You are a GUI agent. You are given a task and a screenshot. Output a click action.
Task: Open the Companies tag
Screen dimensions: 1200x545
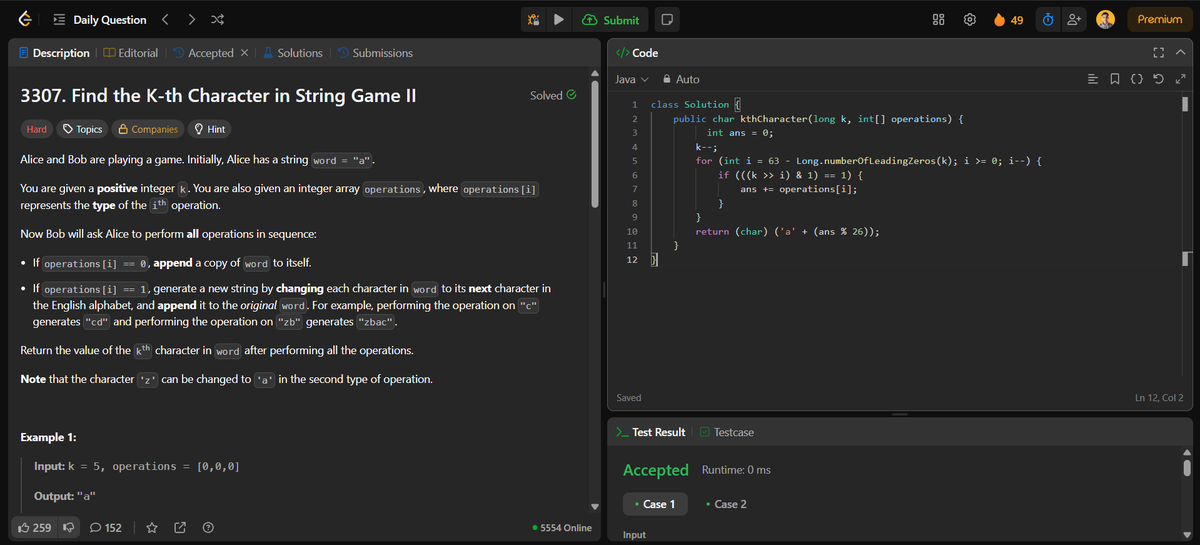[148, 129]
